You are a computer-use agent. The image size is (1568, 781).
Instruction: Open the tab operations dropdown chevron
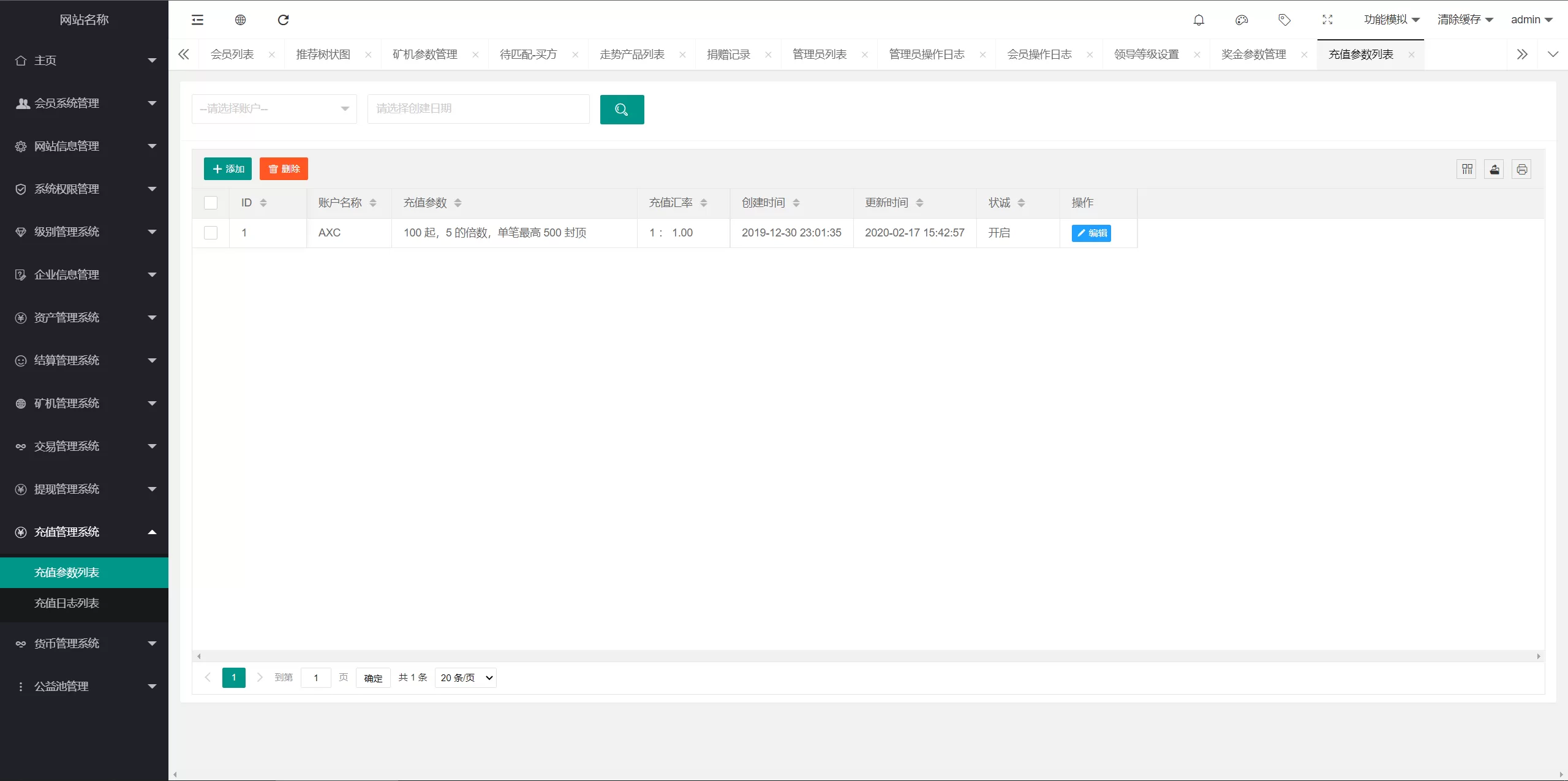1553,55
